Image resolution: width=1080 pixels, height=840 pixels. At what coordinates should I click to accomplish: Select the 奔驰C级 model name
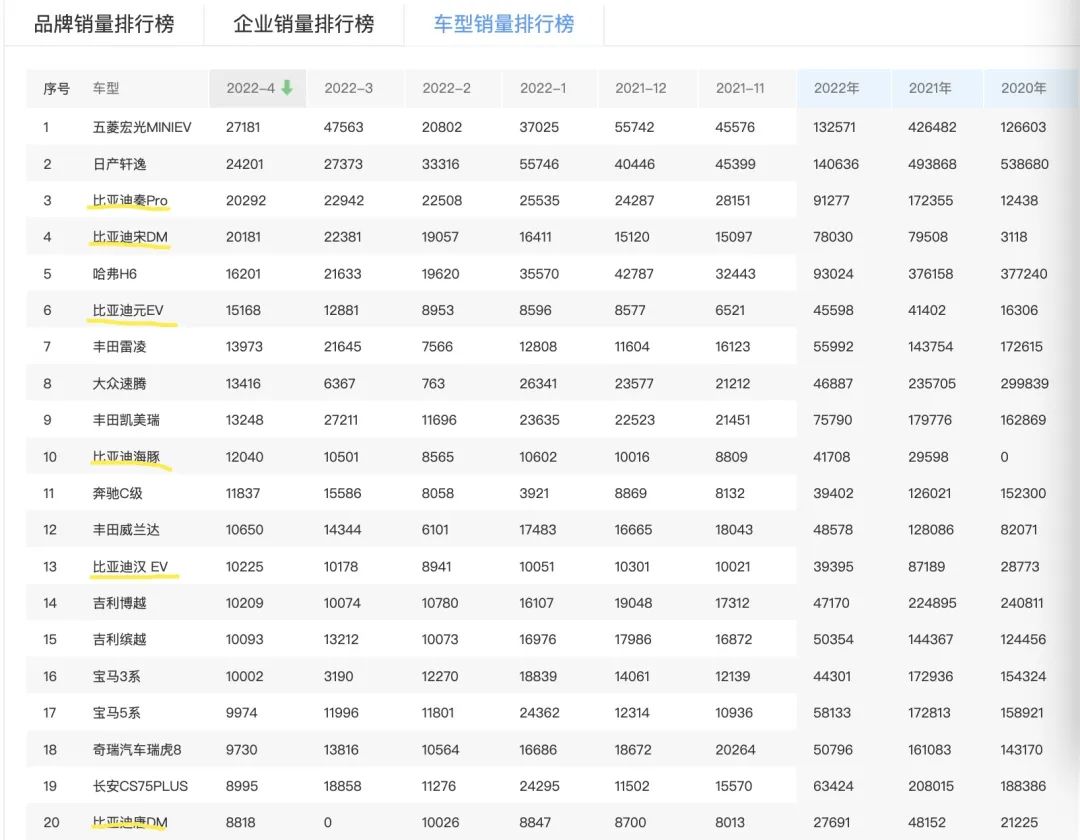(117, 494)
